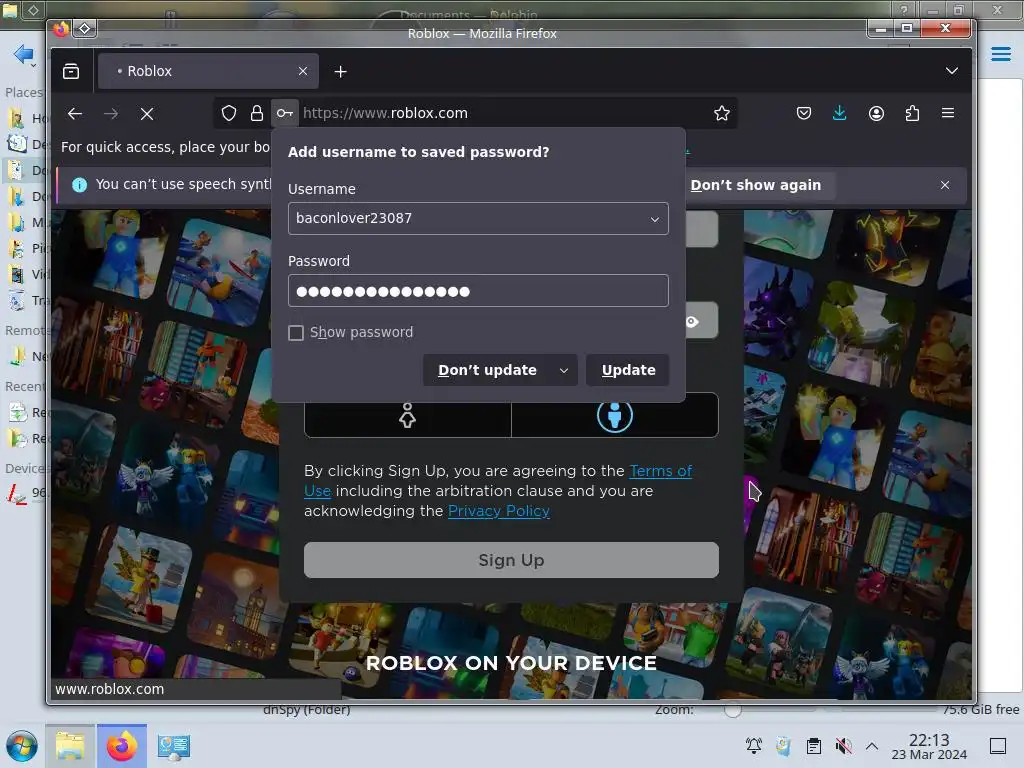The width and height of the screenshot is (1024, 768).
Task: Stop loading the page
Action: click(147, 114)
